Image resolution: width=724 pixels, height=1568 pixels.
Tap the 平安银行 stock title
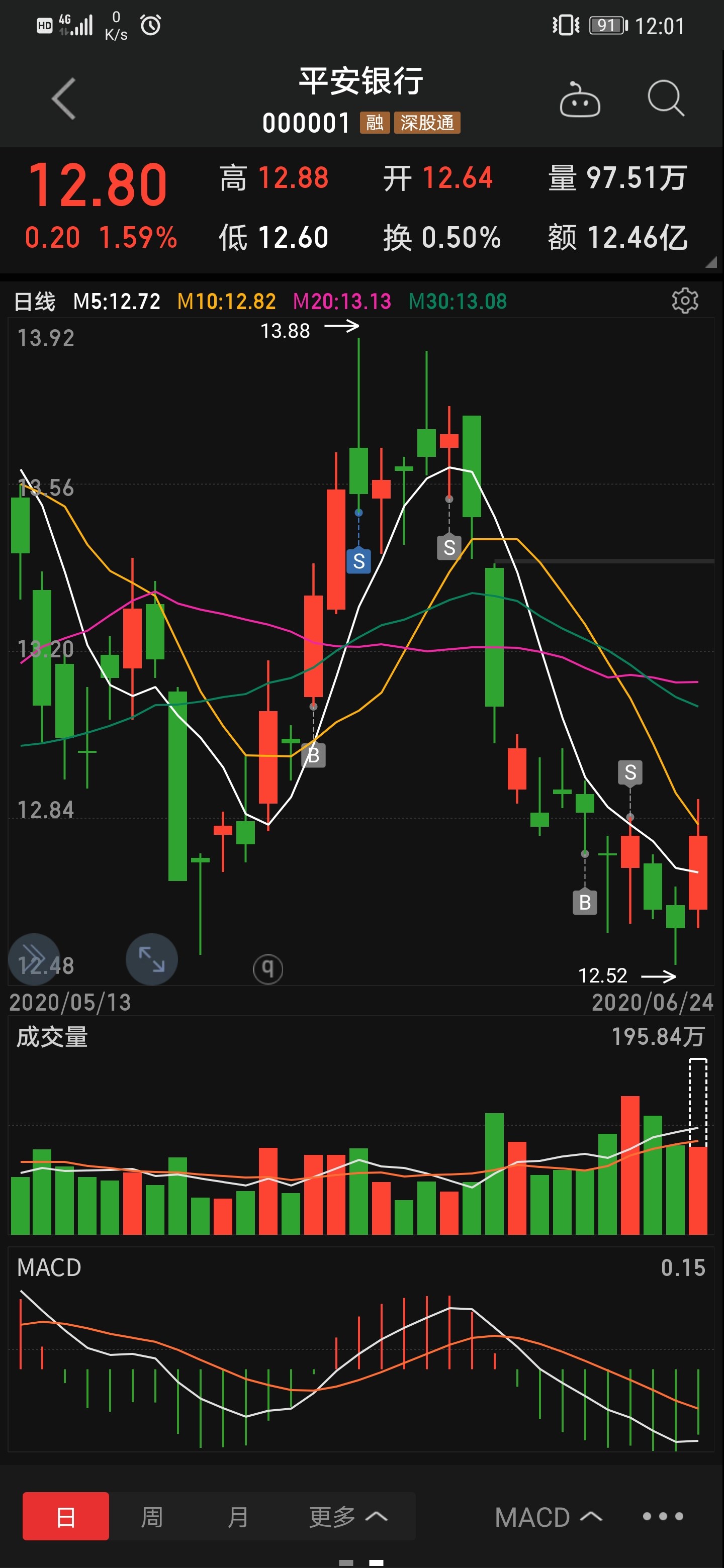tap(361, 81)
